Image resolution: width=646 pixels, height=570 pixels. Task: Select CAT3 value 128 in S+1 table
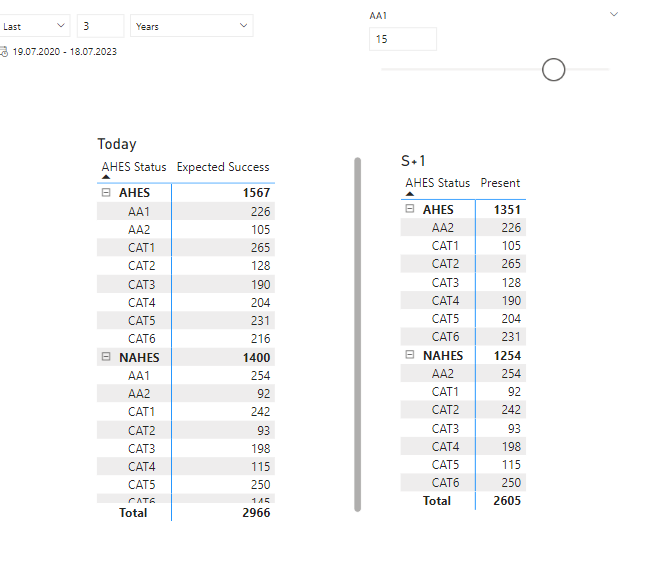(x=511, y=283)
